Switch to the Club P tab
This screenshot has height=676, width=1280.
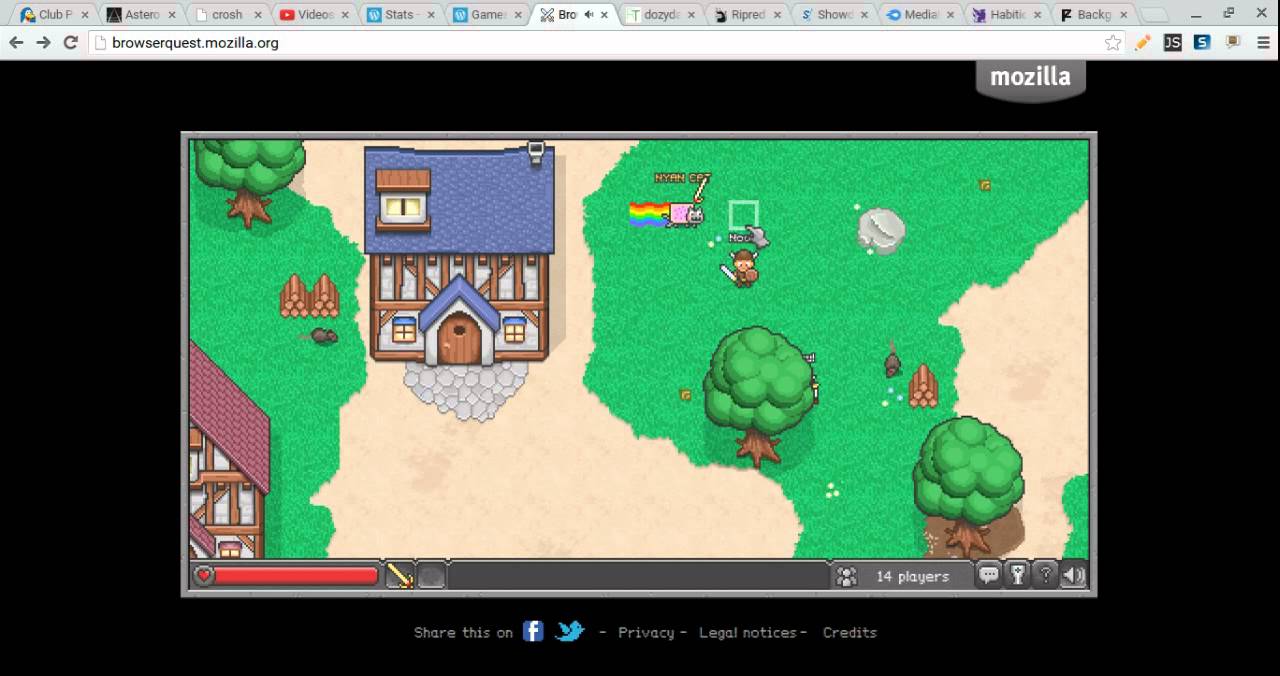(54, 15)
